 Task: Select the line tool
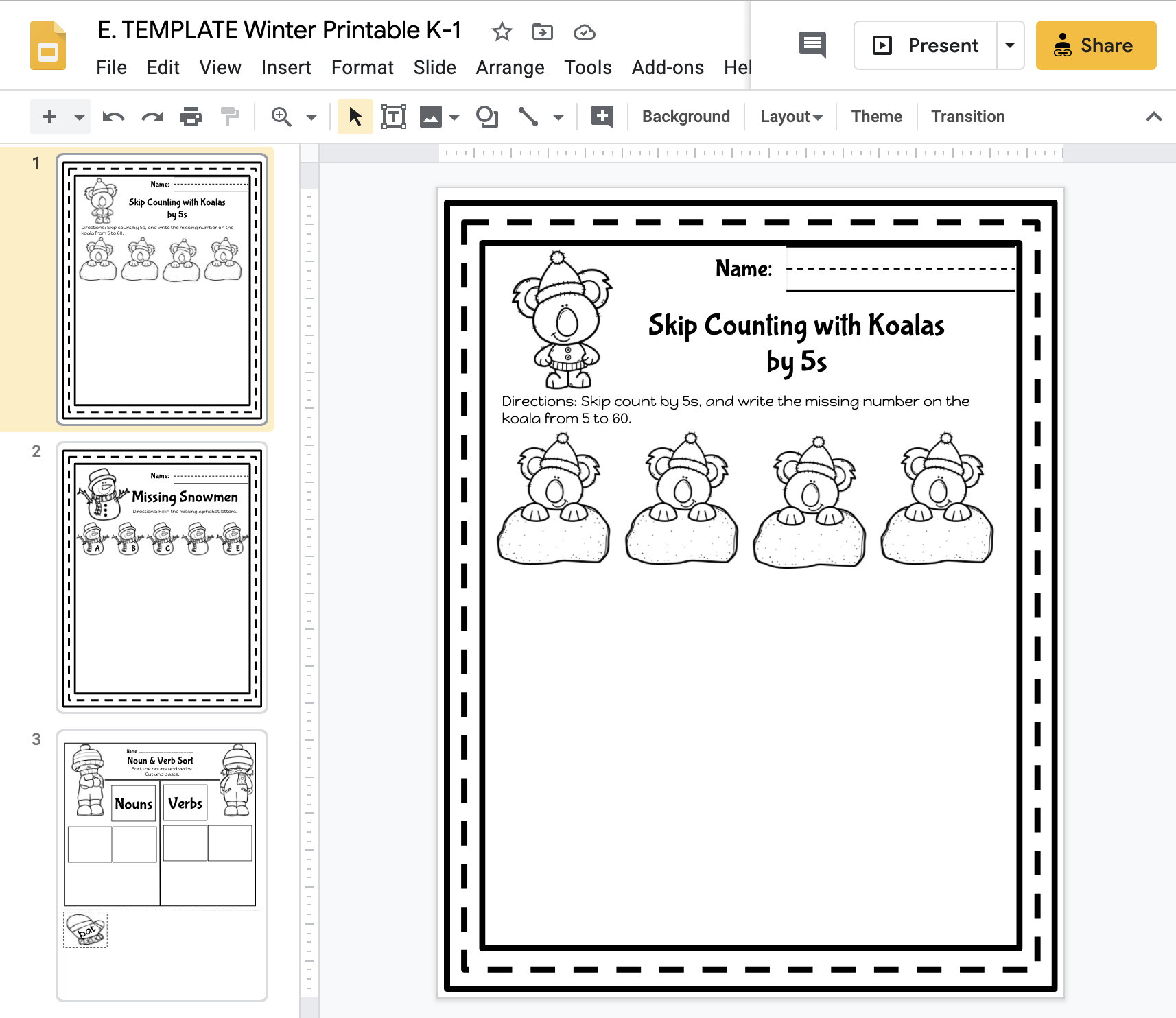(x=528, y=117)
